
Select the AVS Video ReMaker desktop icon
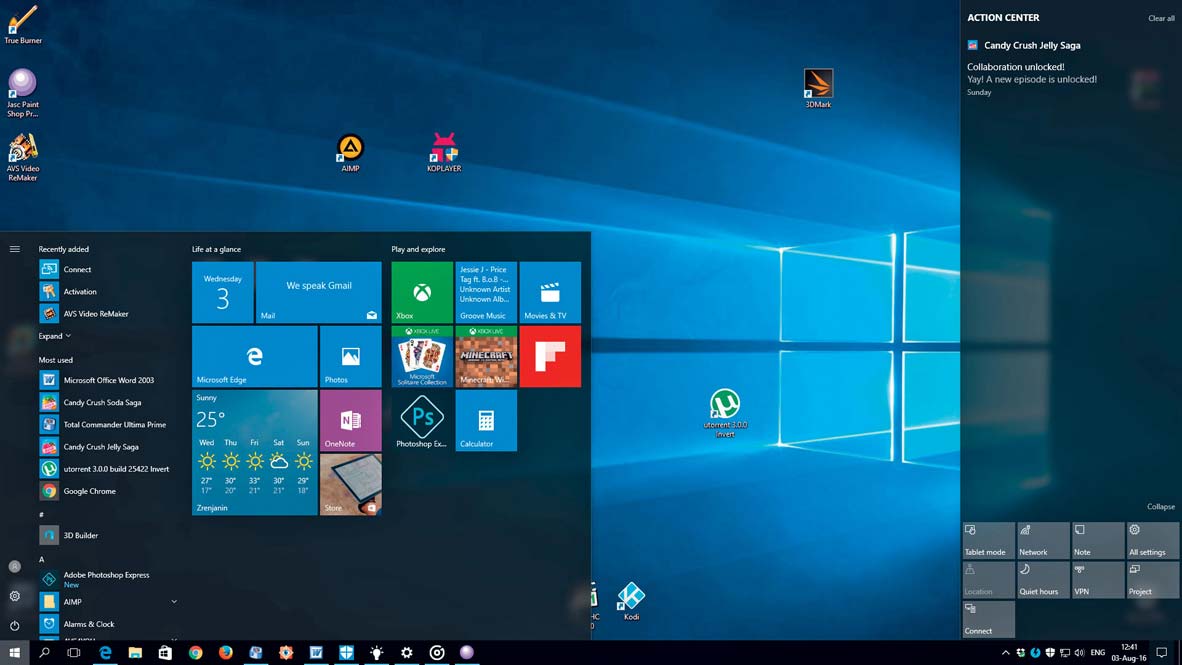(x=23, y=158)
